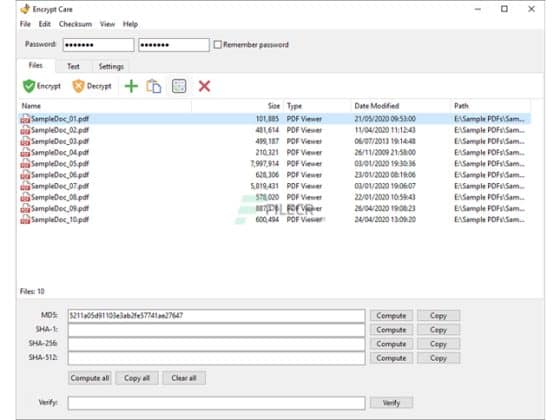The width and height of the screenshot is (560, 420).
Task: Click the PDF icon of SampleDoc_04.pdf
Action: point(25,152)
